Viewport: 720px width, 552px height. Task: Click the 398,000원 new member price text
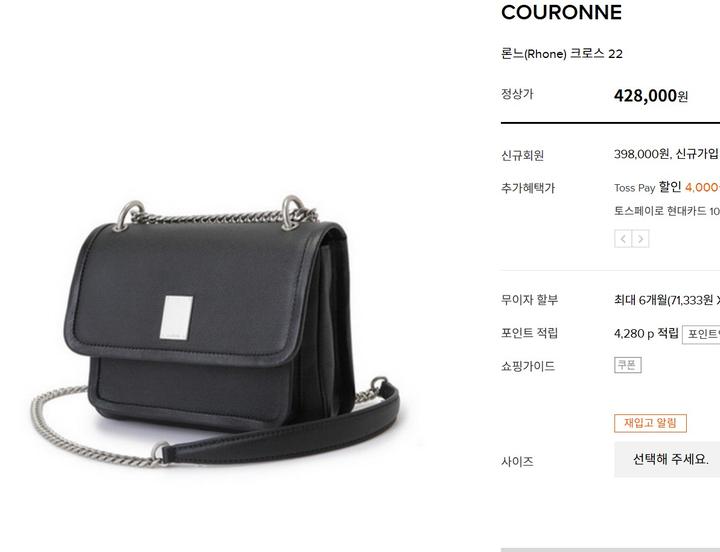(641, 154)
